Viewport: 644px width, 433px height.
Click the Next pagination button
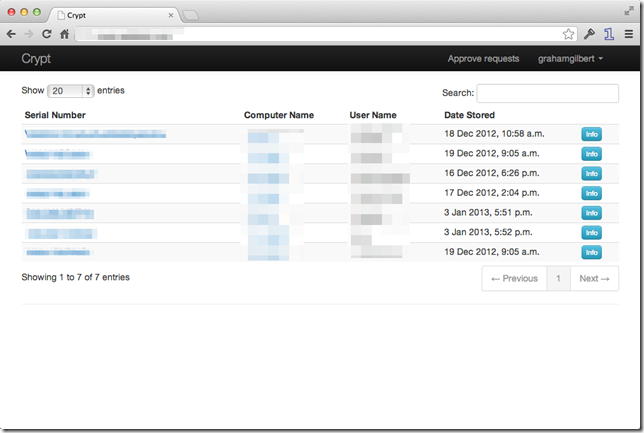coord(594,279)
